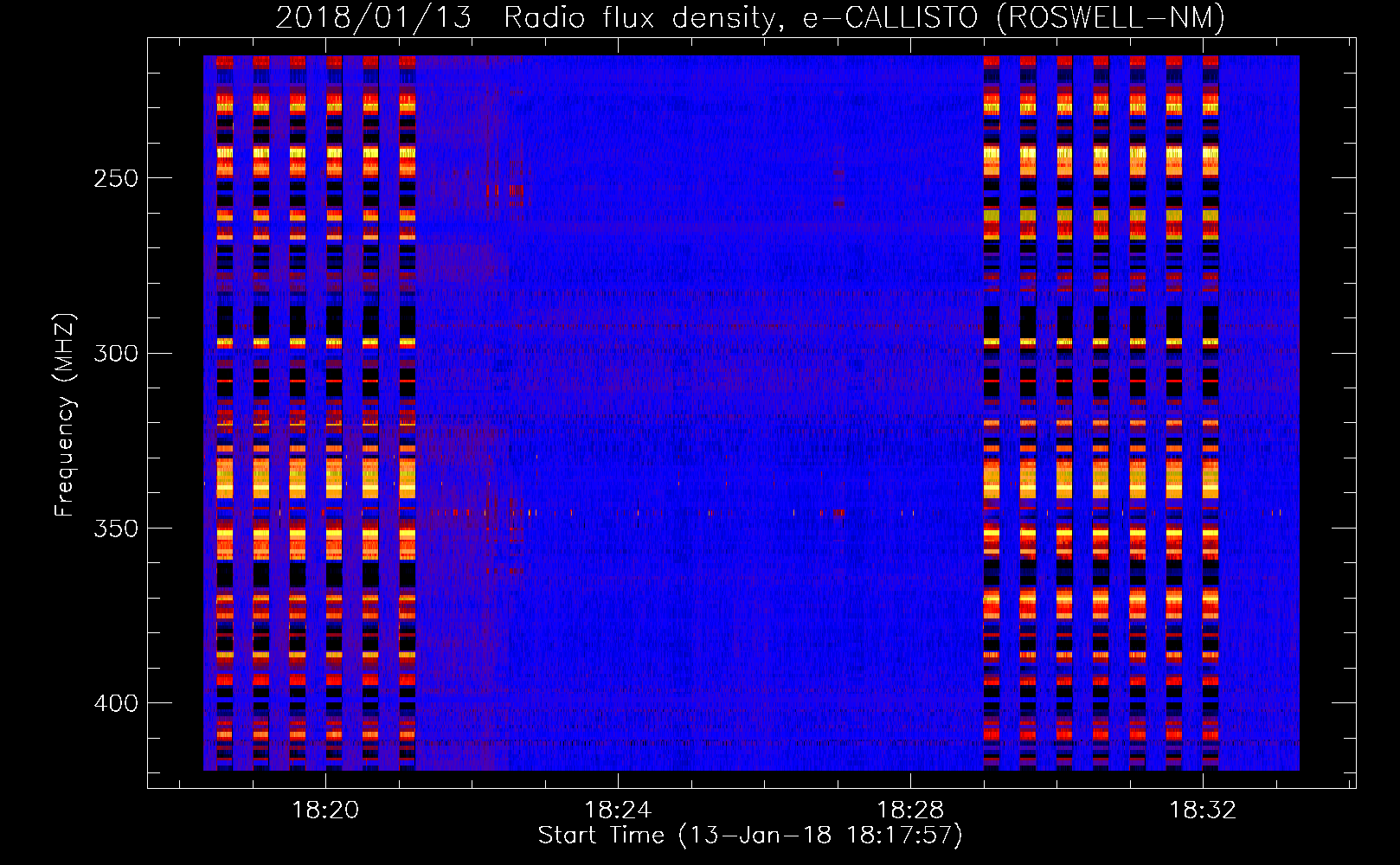
Task: Click the 350 frequency tick label
Action: click(116, 529)
